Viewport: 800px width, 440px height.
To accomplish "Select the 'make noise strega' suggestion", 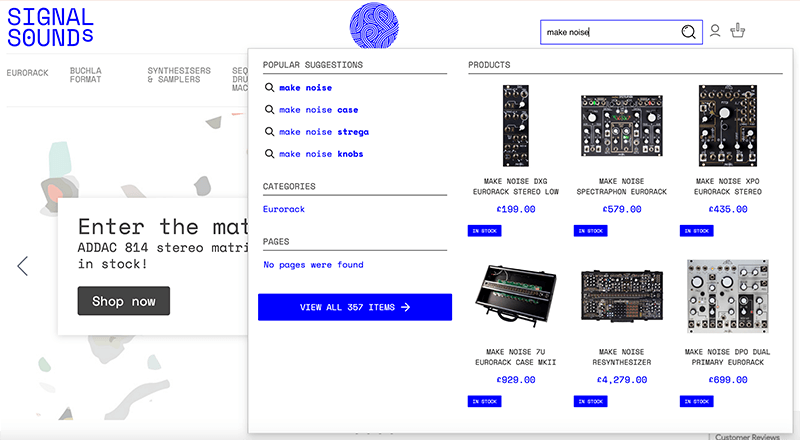I will [x=324, y=132].
